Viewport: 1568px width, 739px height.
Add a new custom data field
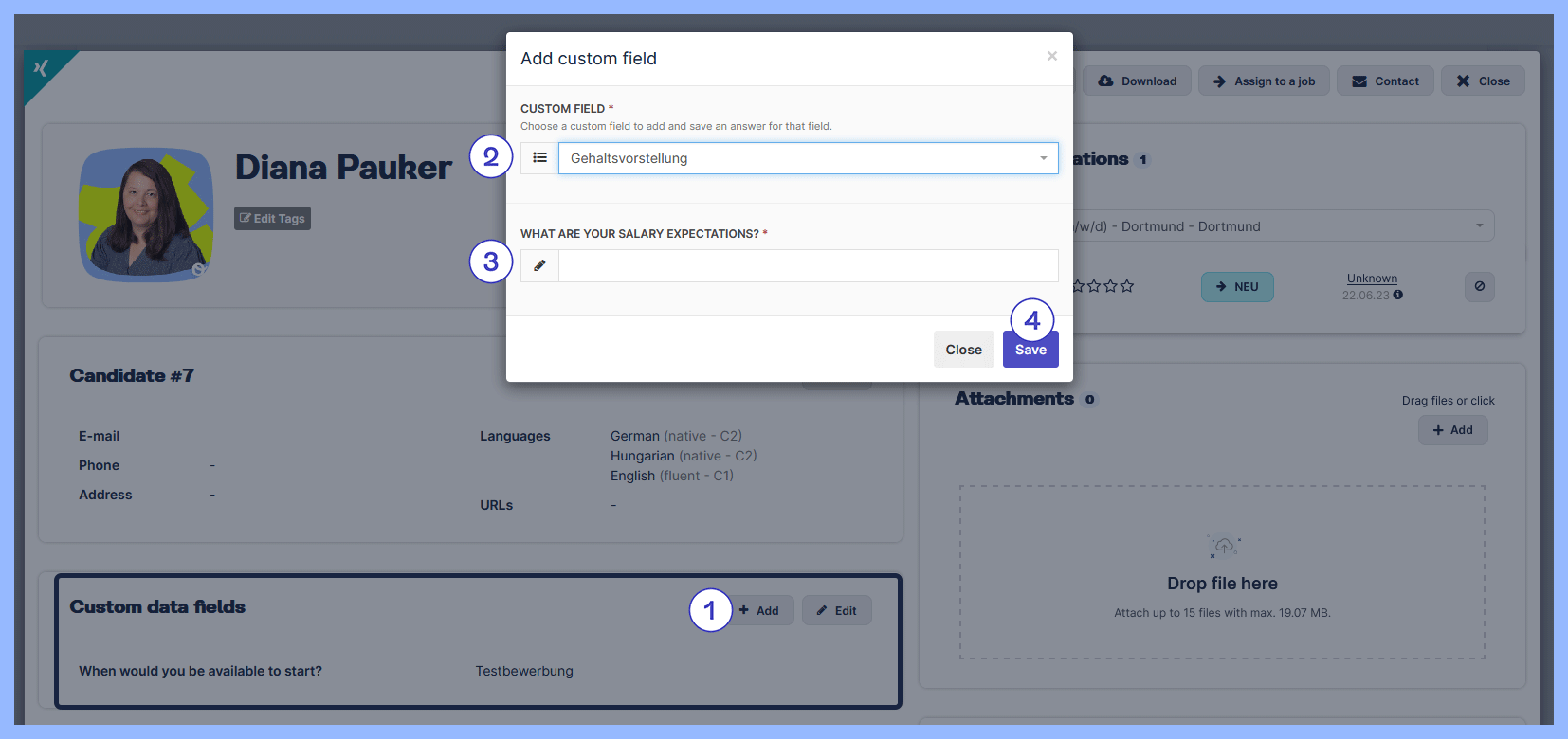[759, 611]
